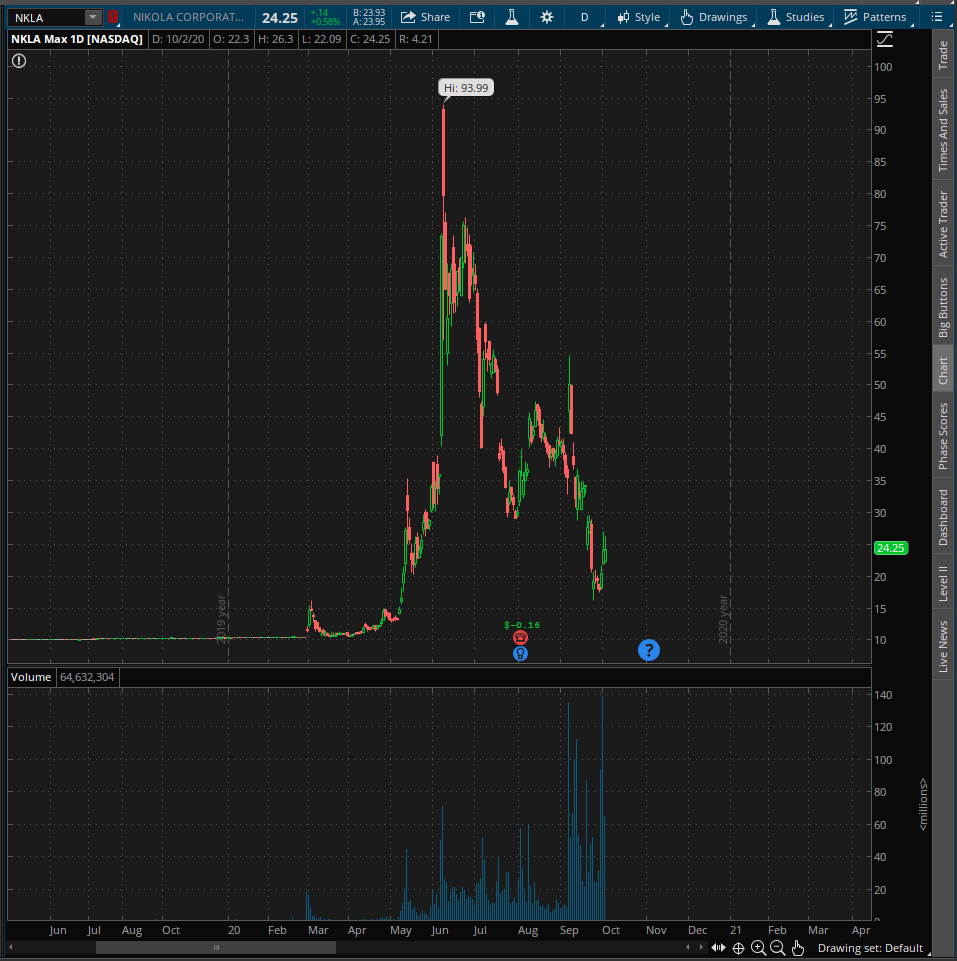Open the Dashboard side tab
Screen dimensions: 957x961
point(944,517)
